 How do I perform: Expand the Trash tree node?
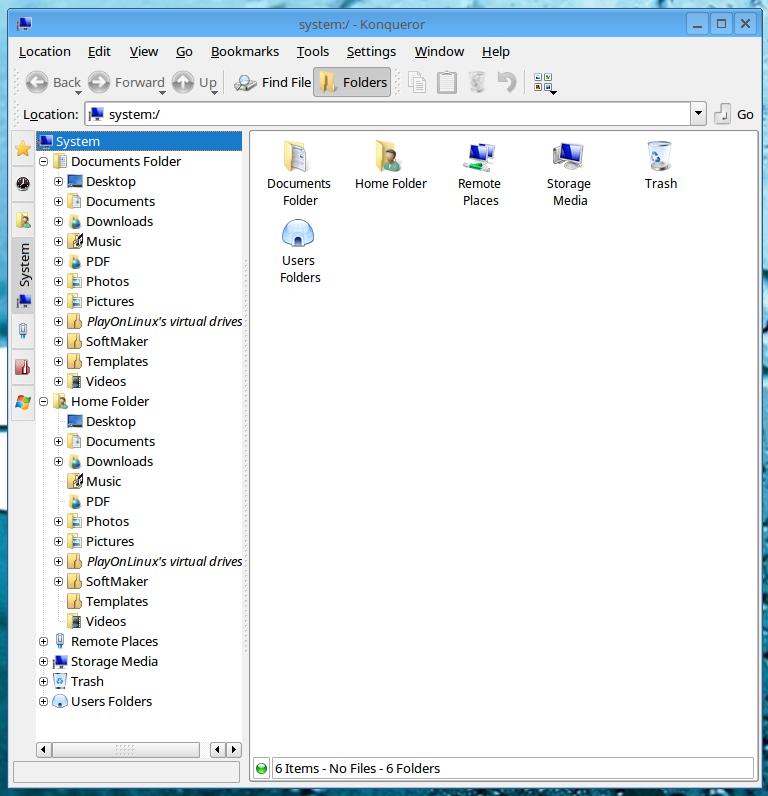click(x=44, y=681)
